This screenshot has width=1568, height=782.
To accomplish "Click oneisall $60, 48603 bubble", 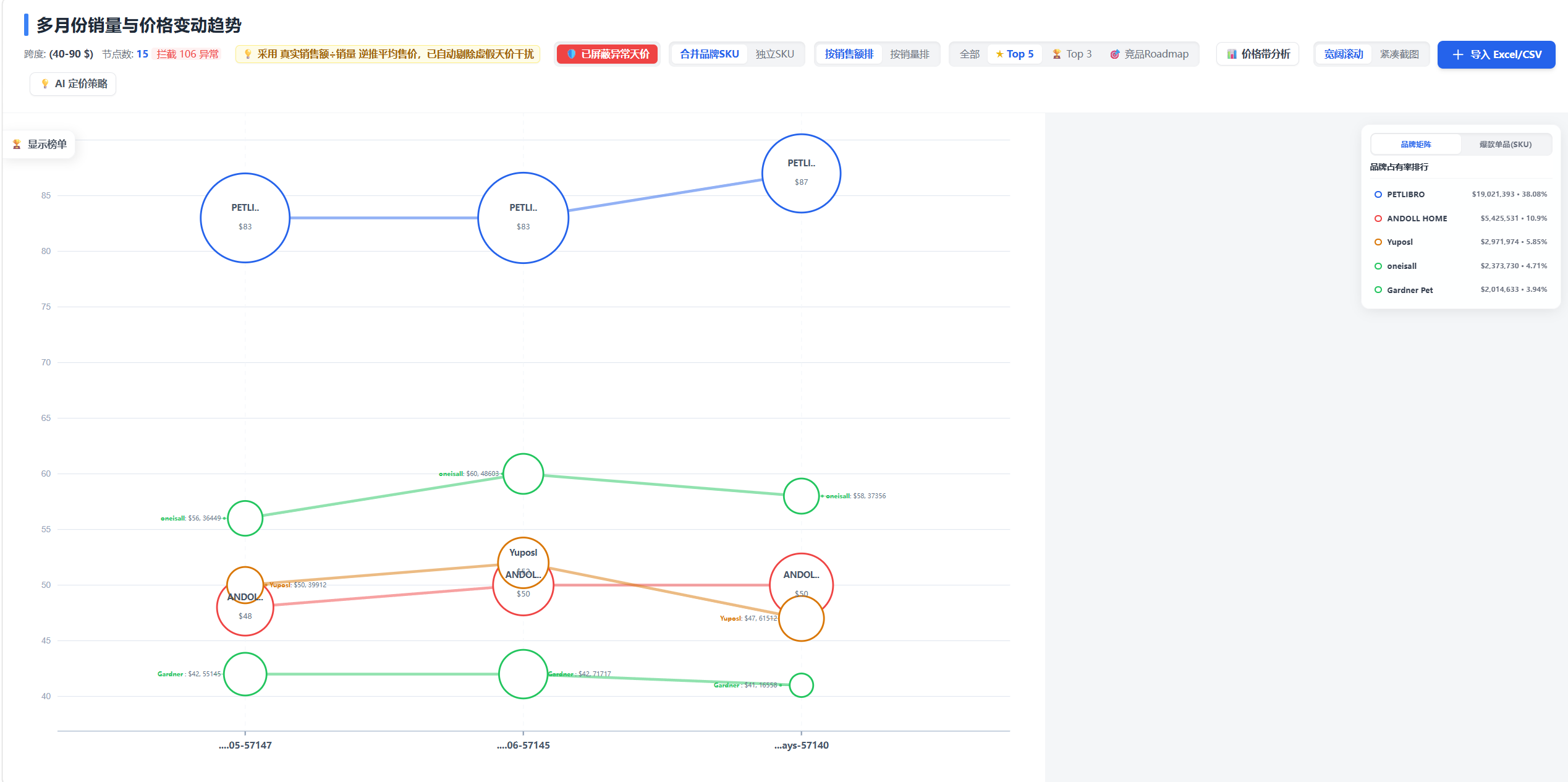I will [523, 474].
